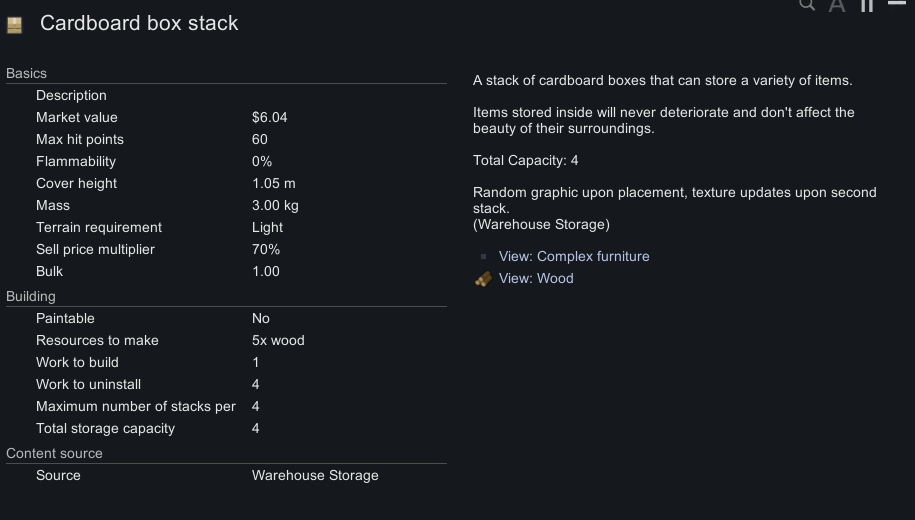
Task: Open search with the magnifier icon
Action: [x=807, y=4]
